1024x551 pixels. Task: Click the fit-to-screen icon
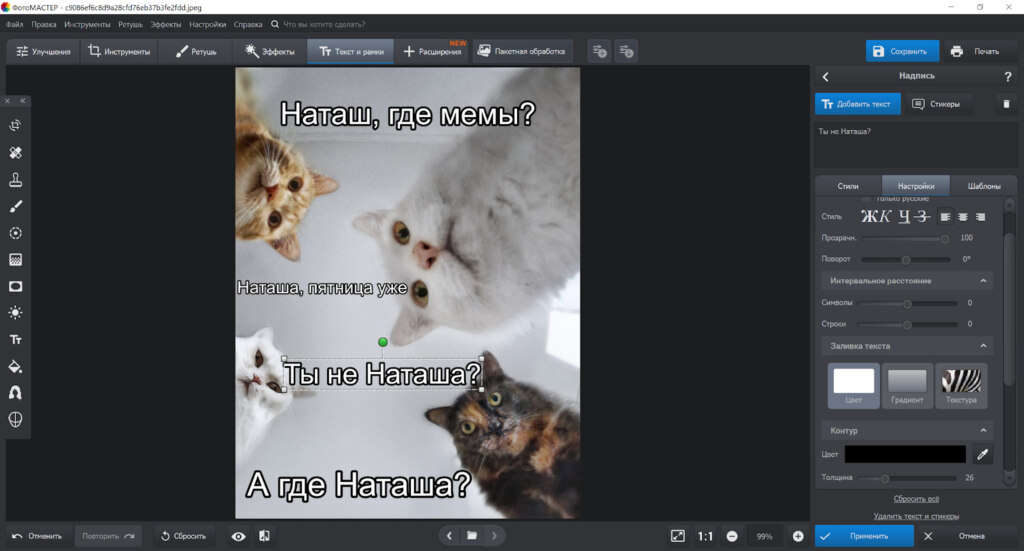(x=678, y=536)
